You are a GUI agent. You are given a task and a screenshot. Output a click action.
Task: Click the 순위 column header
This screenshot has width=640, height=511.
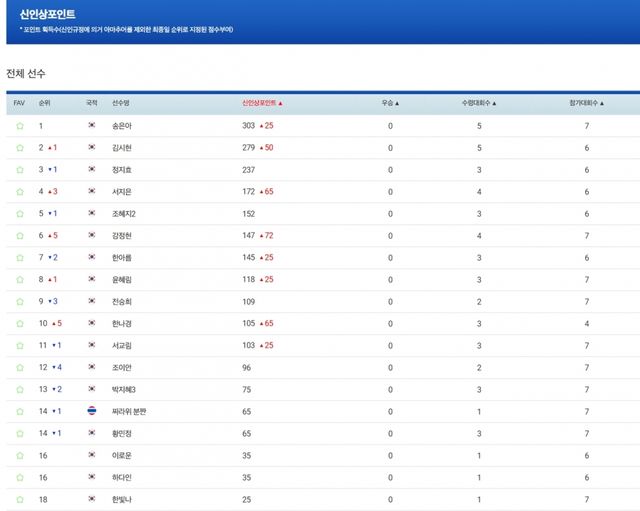click(45, 103)
